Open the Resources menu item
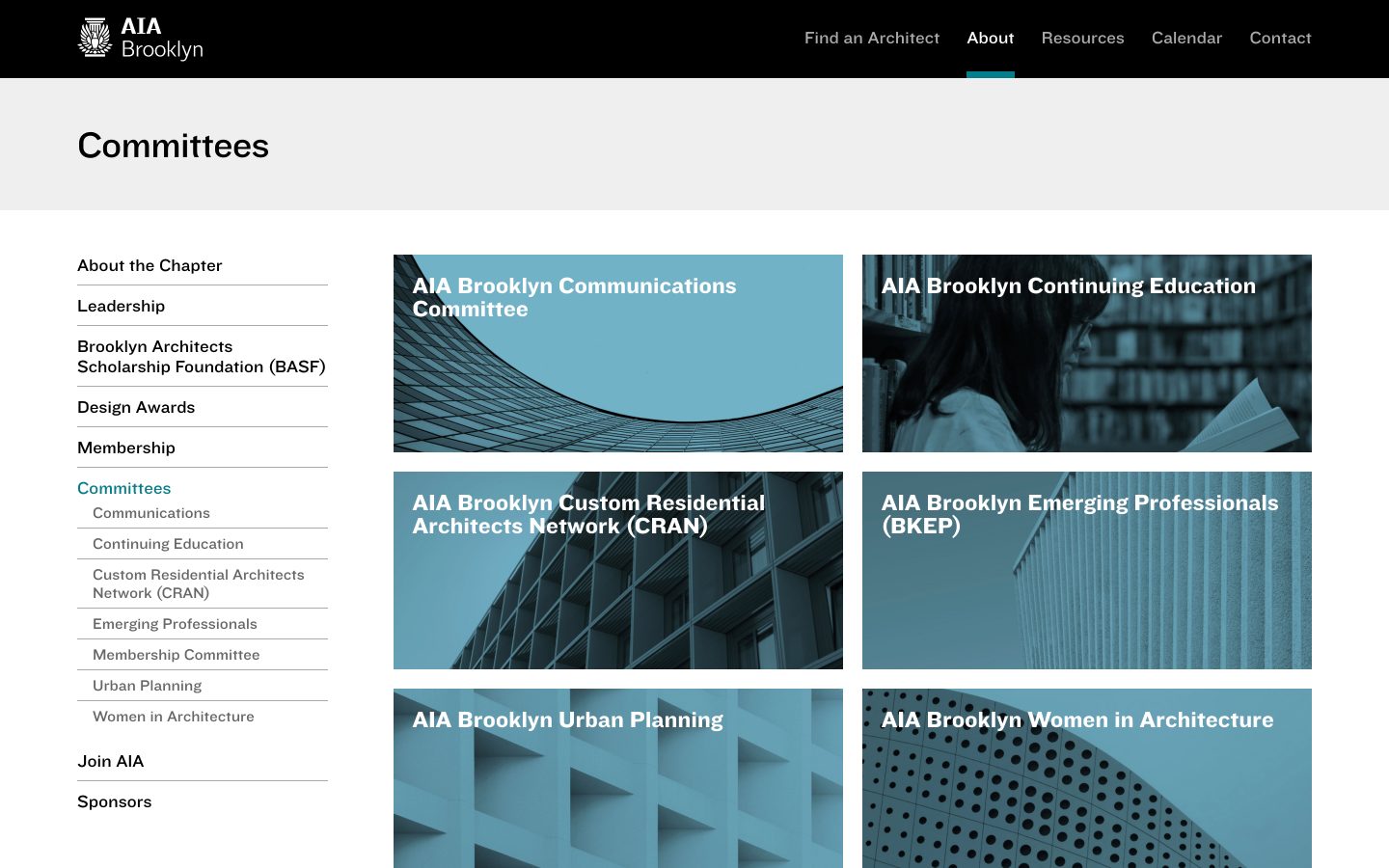This screenshot has width=1389, height=868. tap(1082, 38)
